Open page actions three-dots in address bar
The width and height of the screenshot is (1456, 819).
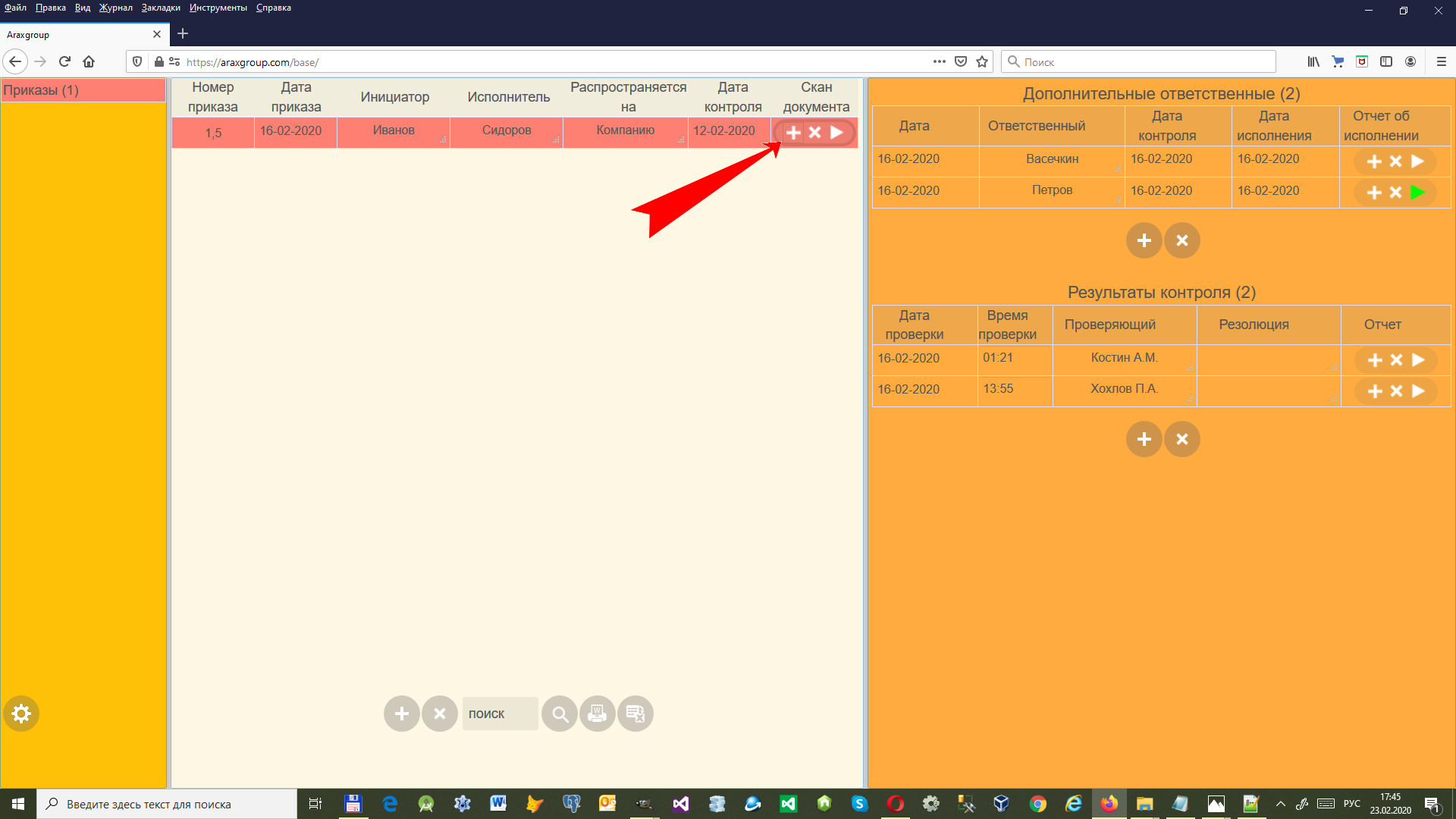(939, 62)
